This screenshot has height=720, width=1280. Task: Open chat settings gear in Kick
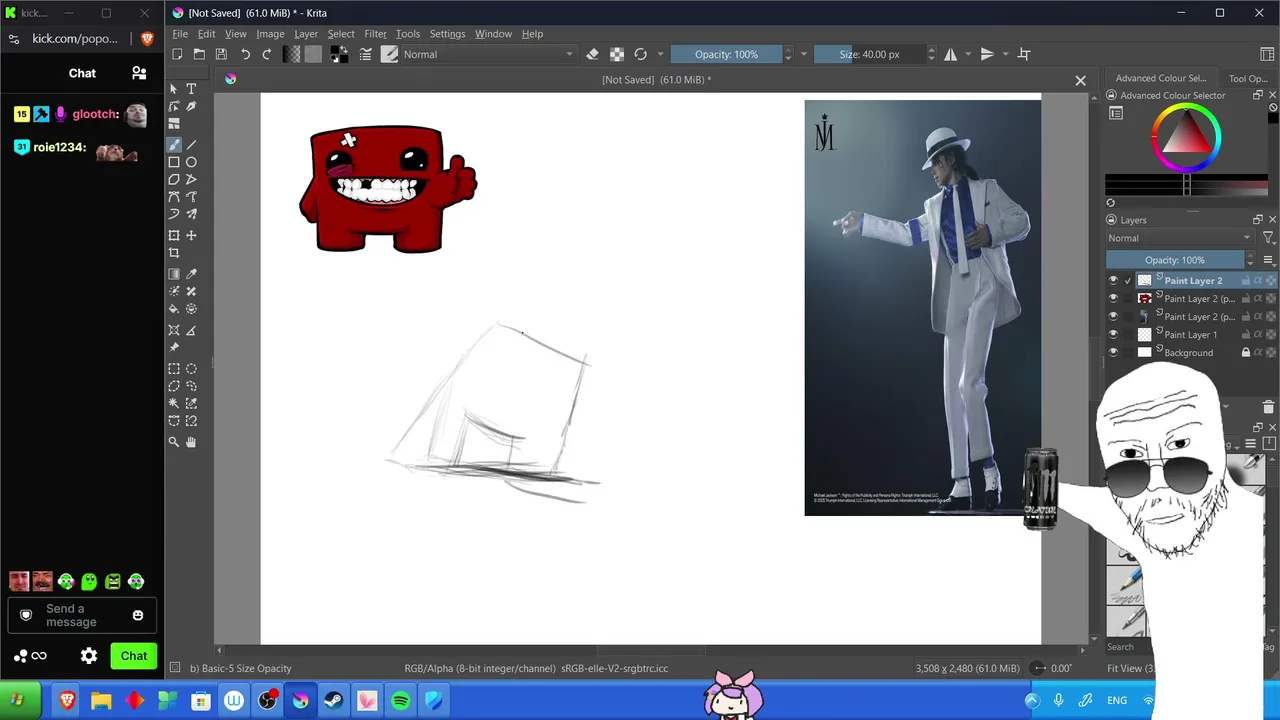click(x=89, y=656)
